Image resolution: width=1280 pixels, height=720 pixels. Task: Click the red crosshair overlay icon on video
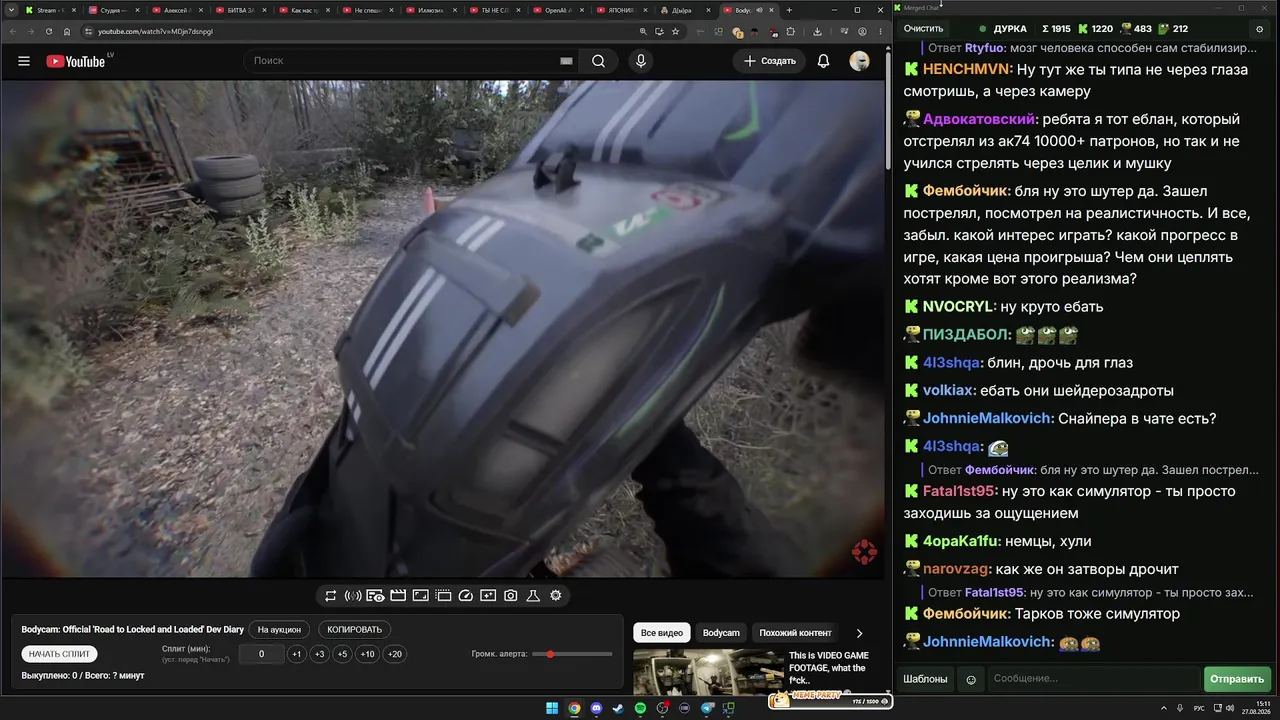[x=864, y=552]
